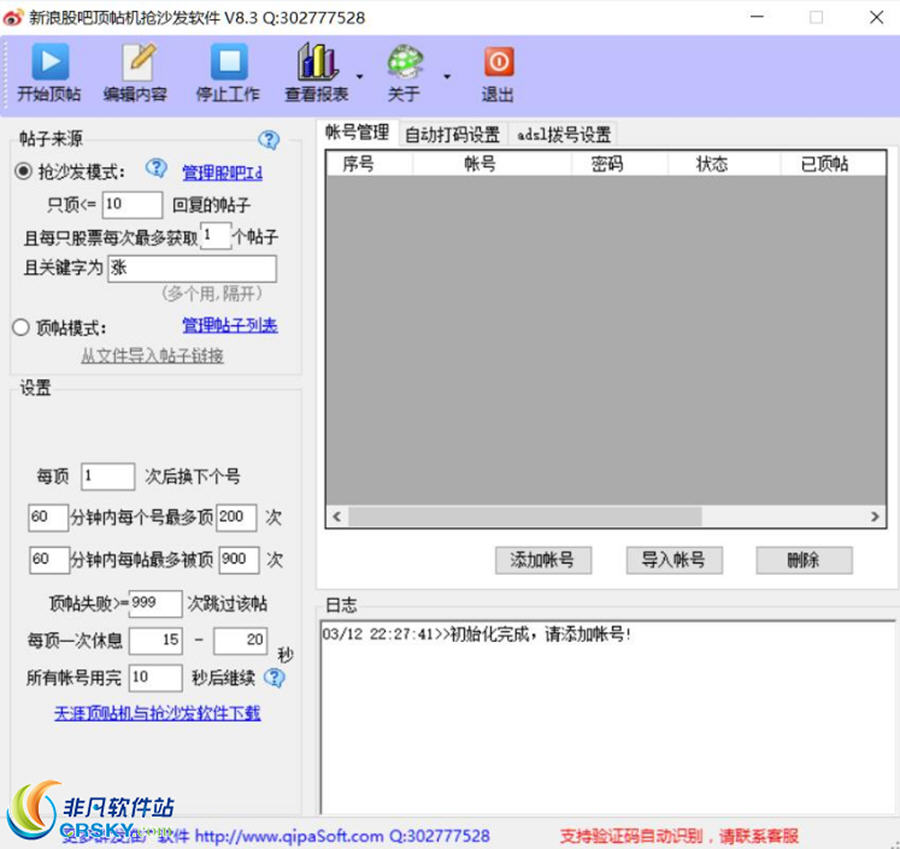Select the 顶帖模式 radio button
Image resolution: width=900 pixels, height=849 pixels.
[21, 327]
